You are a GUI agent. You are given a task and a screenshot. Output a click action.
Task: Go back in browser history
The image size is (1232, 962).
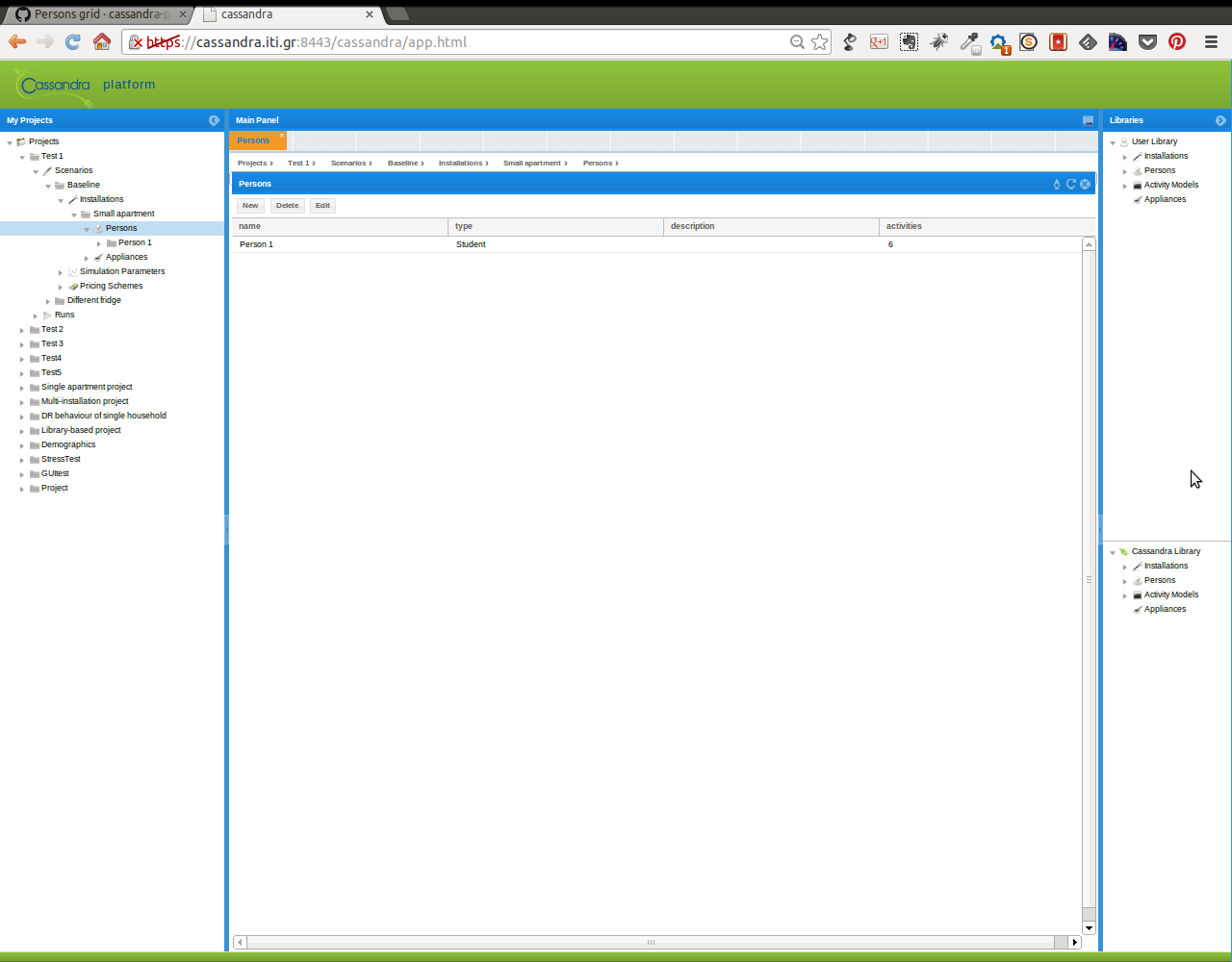[x=17, y=41]
